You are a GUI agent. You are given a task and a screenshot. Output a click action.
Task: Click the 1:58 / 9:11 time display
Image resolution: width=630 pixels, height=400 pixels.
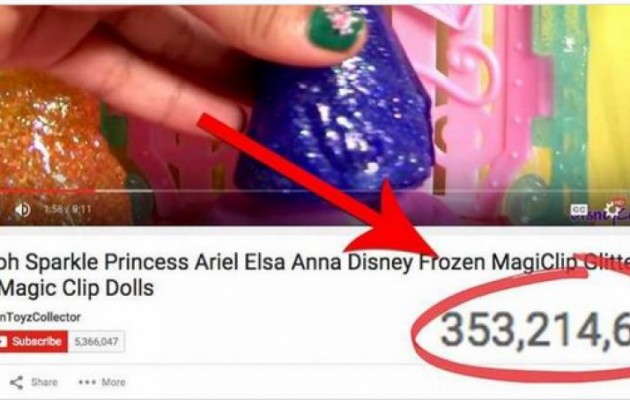point(67,209)
